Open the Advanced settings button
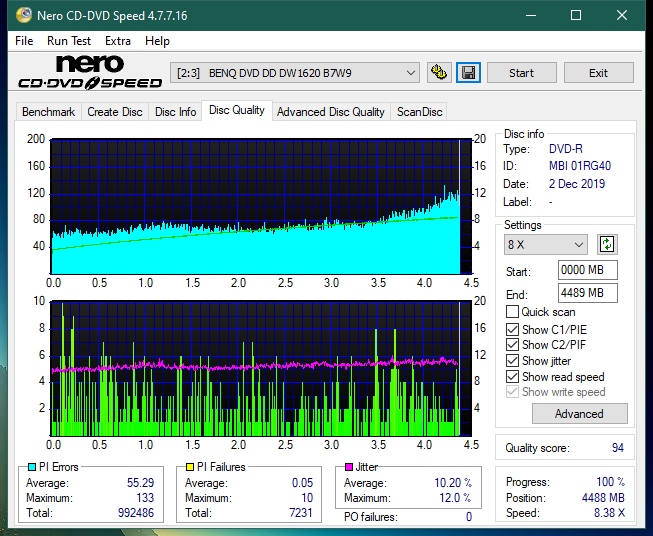Viewport: 653px width, 536px height. [579, 414]
